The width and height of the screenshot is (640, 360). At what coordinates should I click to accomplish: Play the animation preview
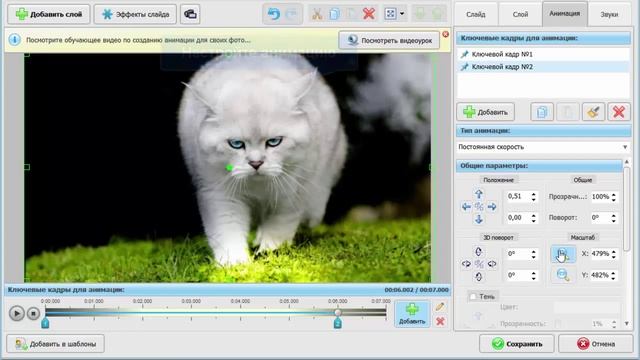pyautogui.click(x=17, y=313)
